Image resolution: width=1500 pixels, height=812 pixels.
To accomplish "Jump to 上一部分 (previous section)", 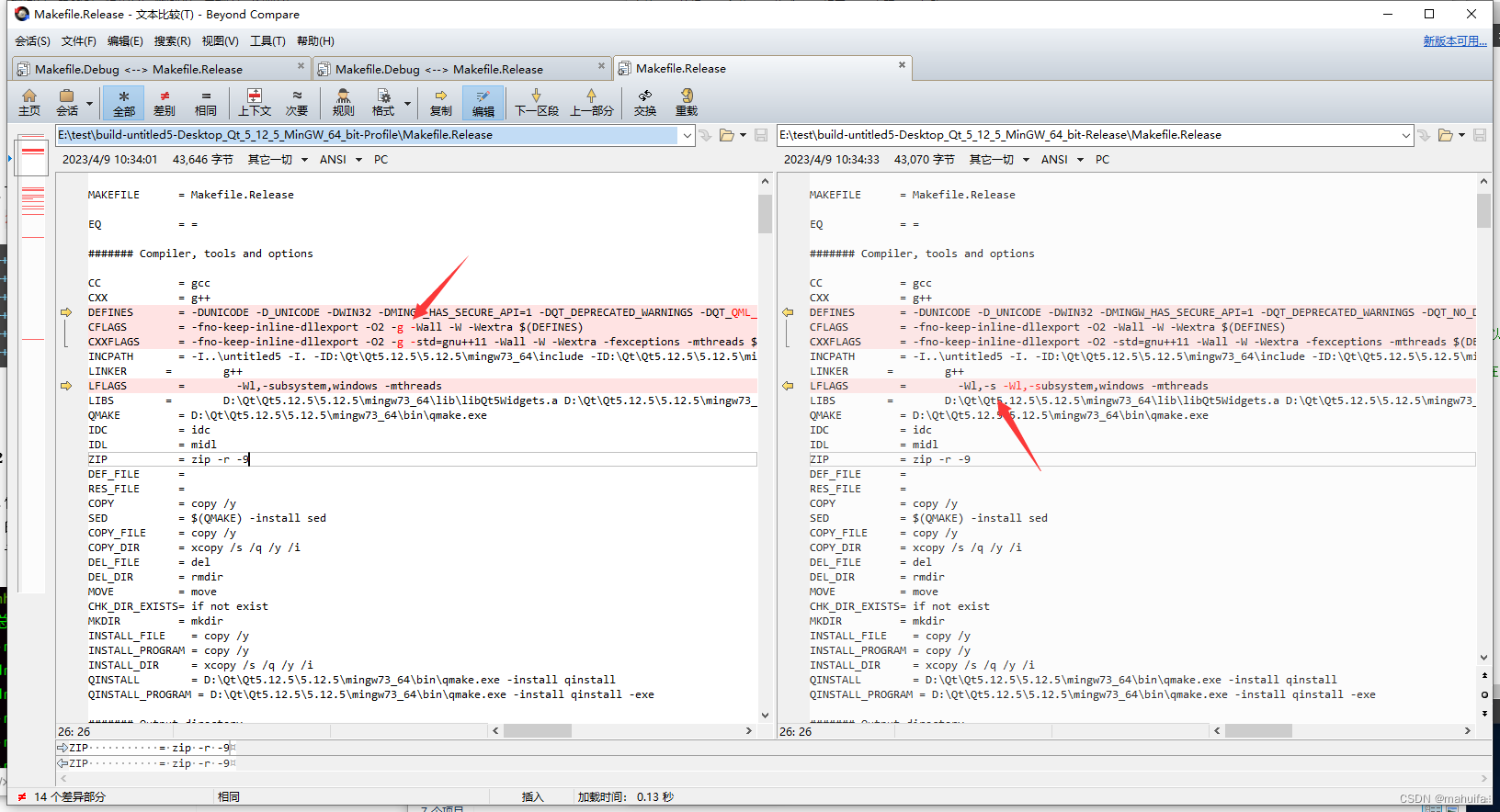I will point(591,102).
